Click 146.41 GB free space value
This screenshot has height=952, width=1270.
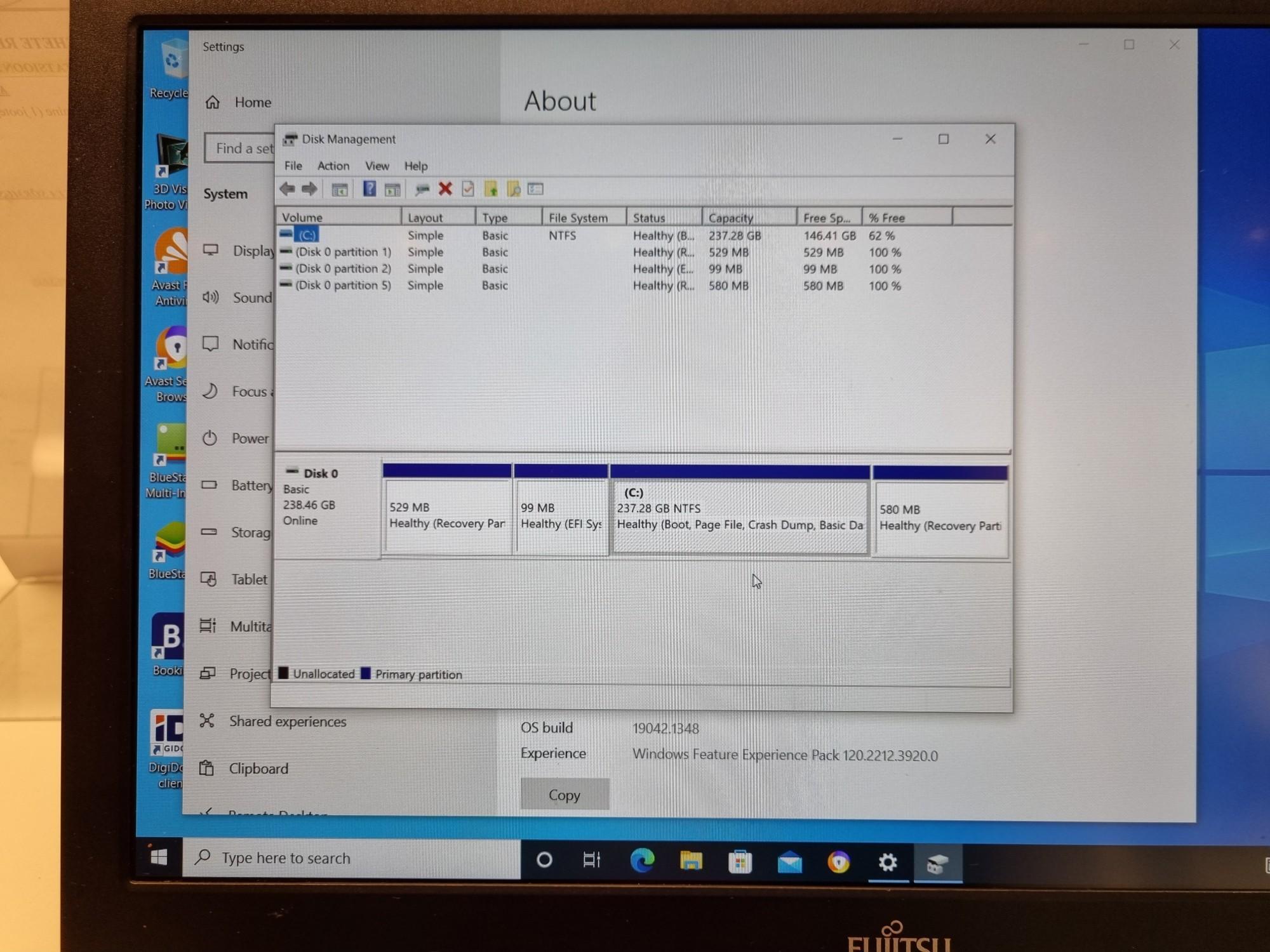[x=829, y=235]
